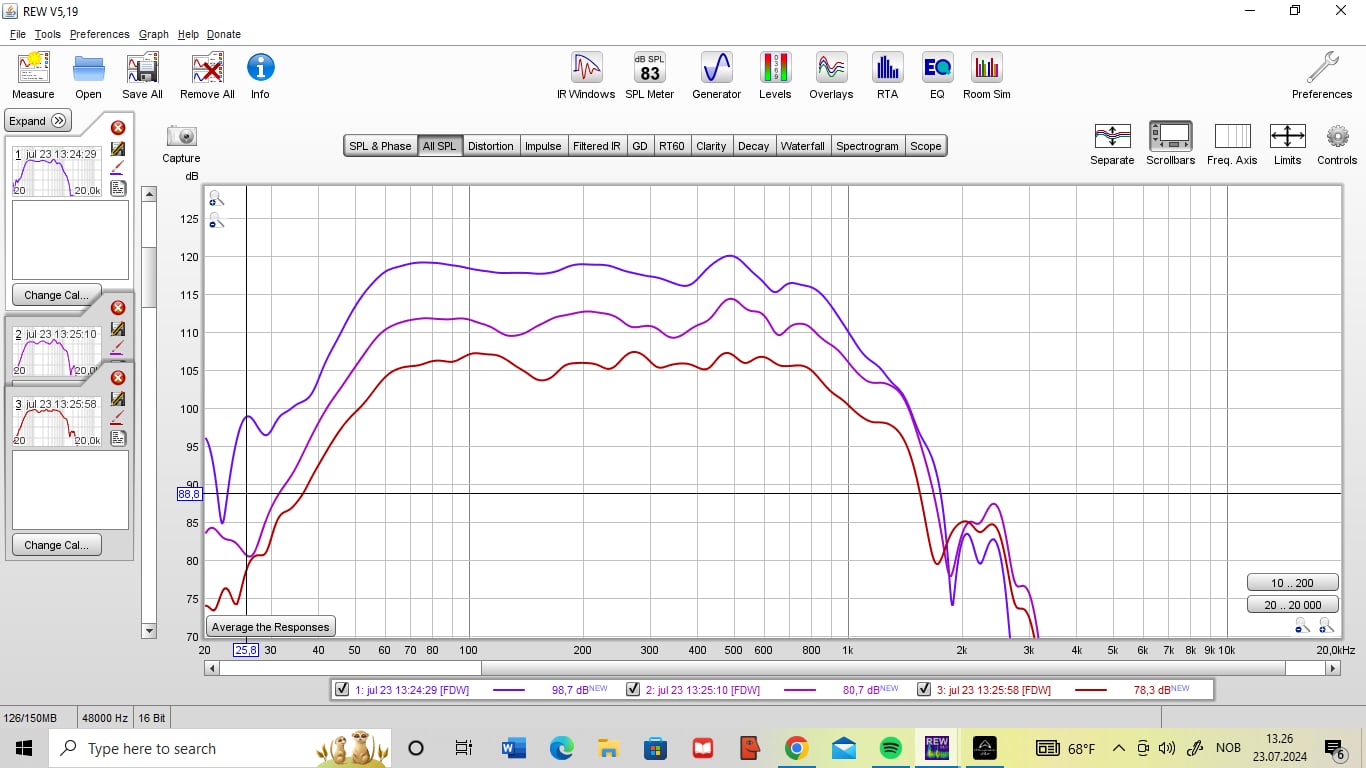Select the Distortion tab

(490, 146)
